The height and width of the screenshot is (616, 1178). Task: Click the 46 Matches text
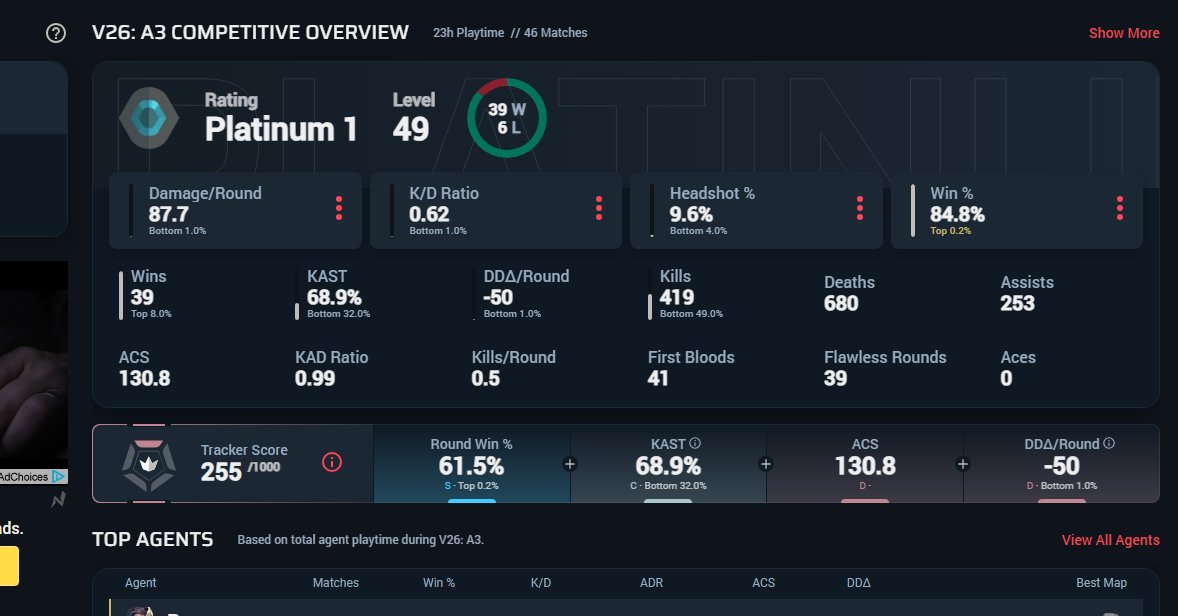point(555,33)
